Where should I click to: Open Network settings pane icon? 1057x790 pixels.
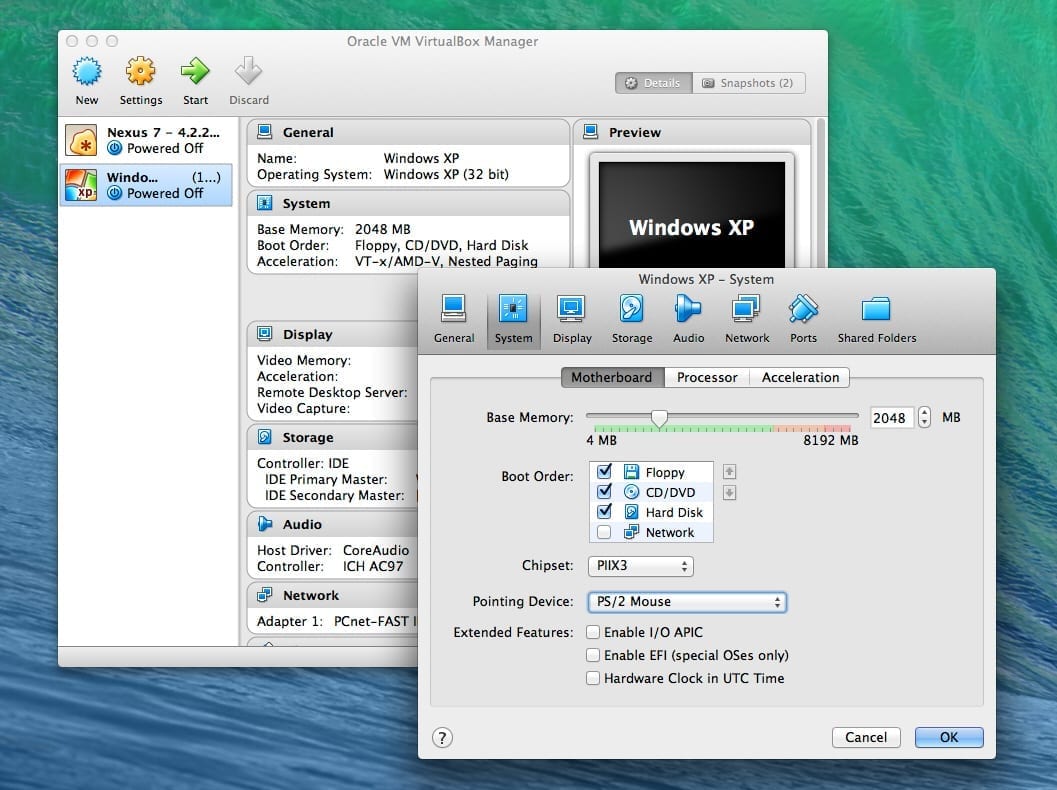tap(746, 309)
